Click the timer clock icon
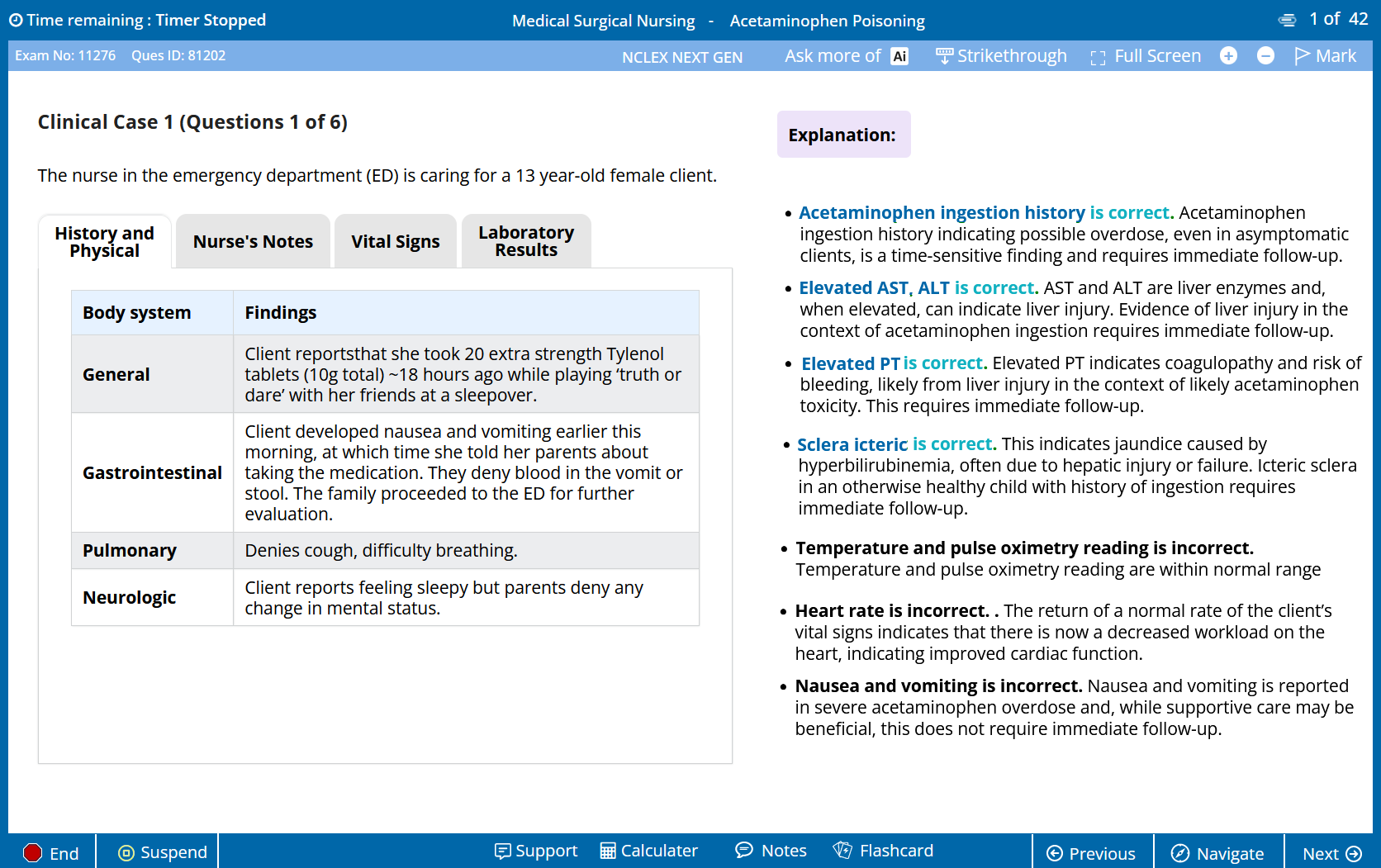Viewport: 1381px width, 868px height. (16, 21)
